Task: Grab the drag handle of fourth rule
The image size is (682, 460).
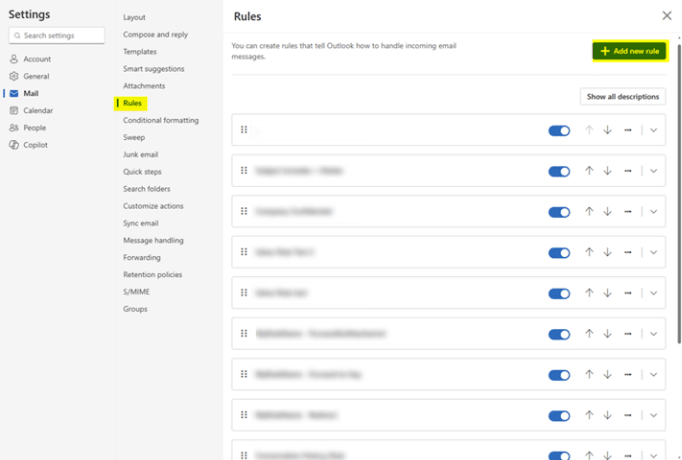Action: (x=244, y=252)
